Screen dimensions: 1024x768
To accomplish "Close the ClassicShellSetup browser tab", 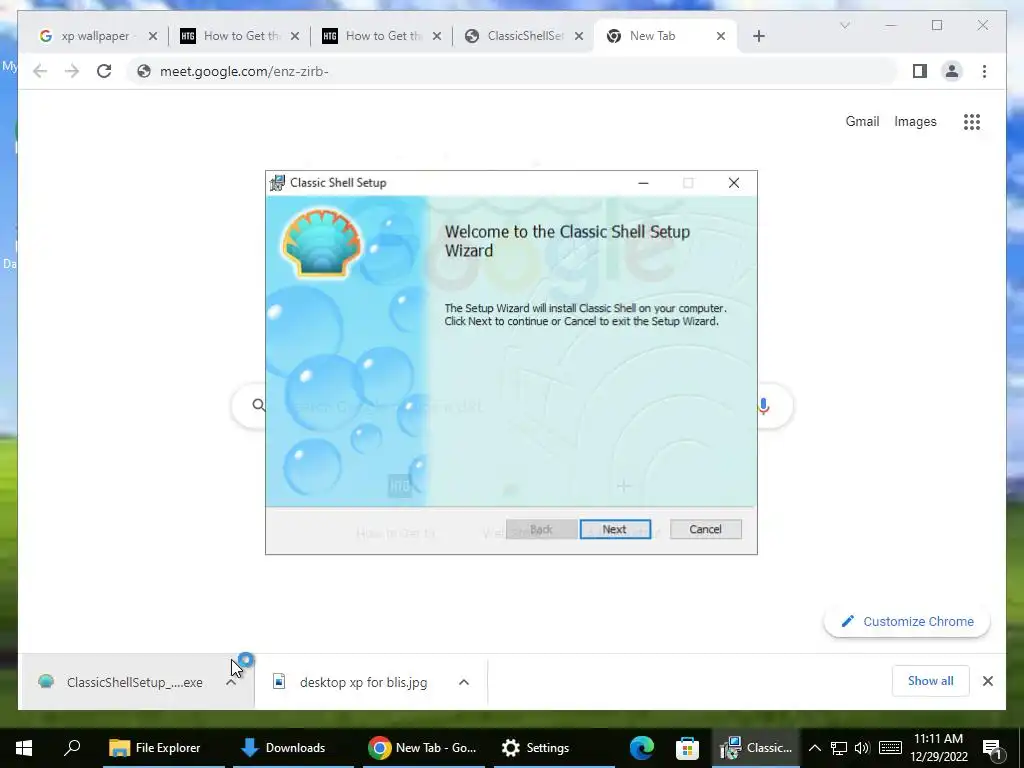I will (x=579, y=36).
